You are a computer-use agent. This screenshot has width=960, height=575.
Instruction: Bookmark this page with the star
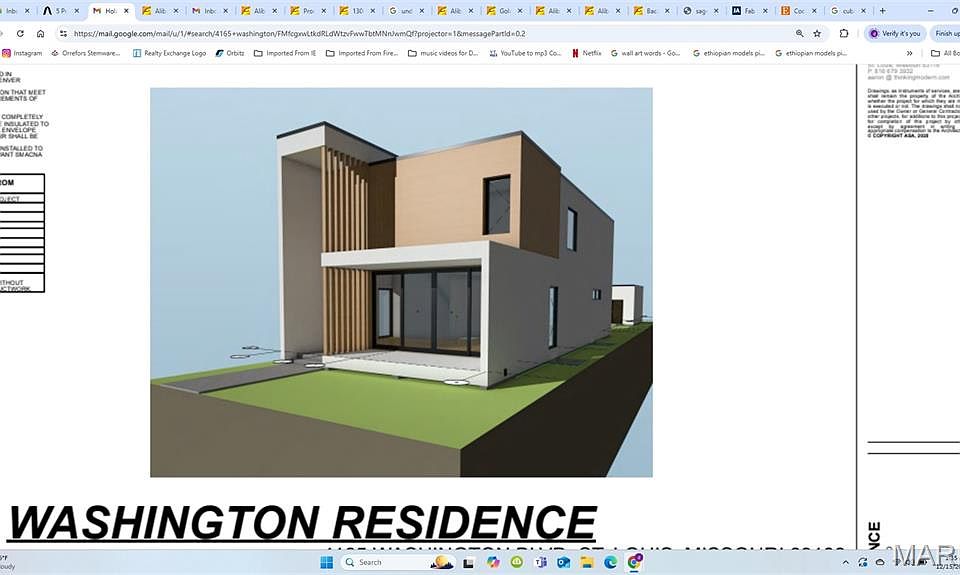(x=817, y=34)
